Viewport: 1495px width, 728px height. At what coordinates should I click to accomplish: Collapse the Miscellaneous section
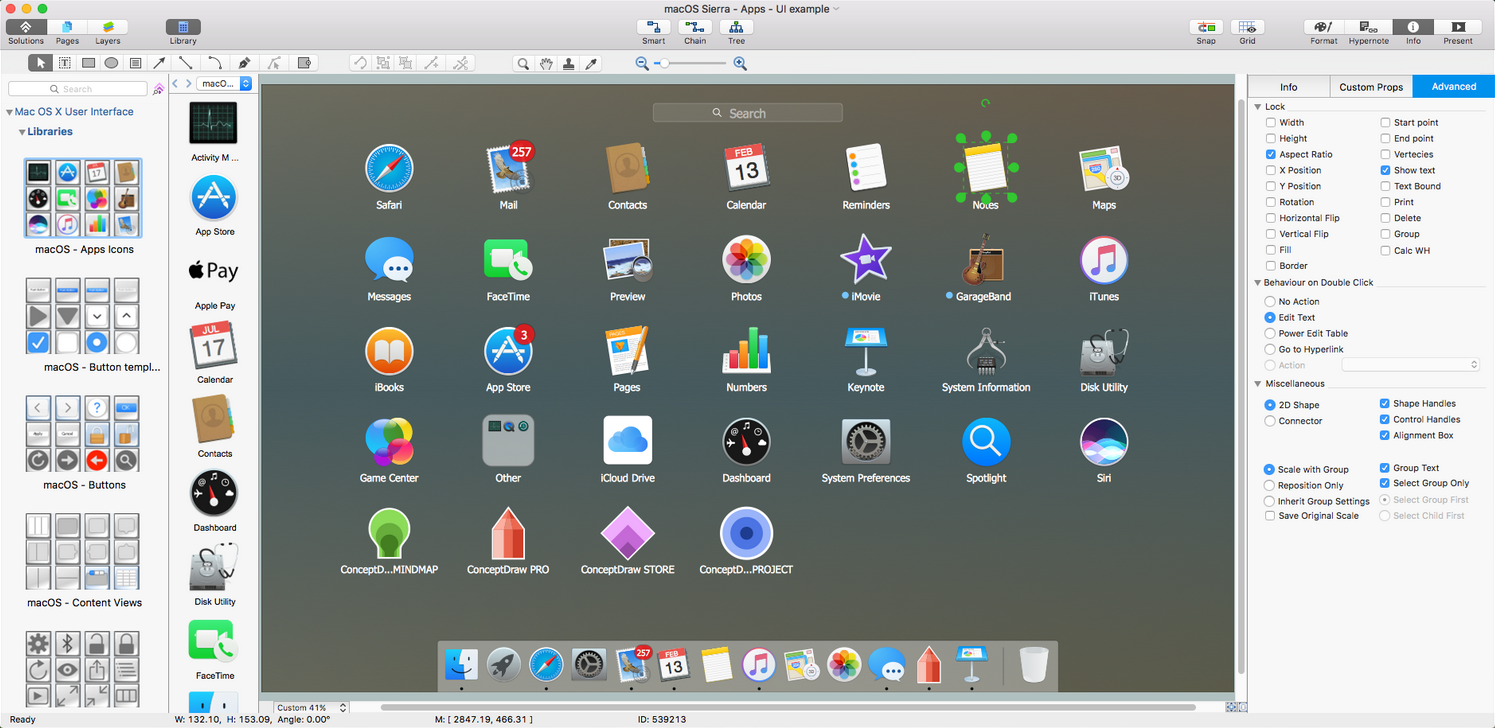click(1258, 383)
